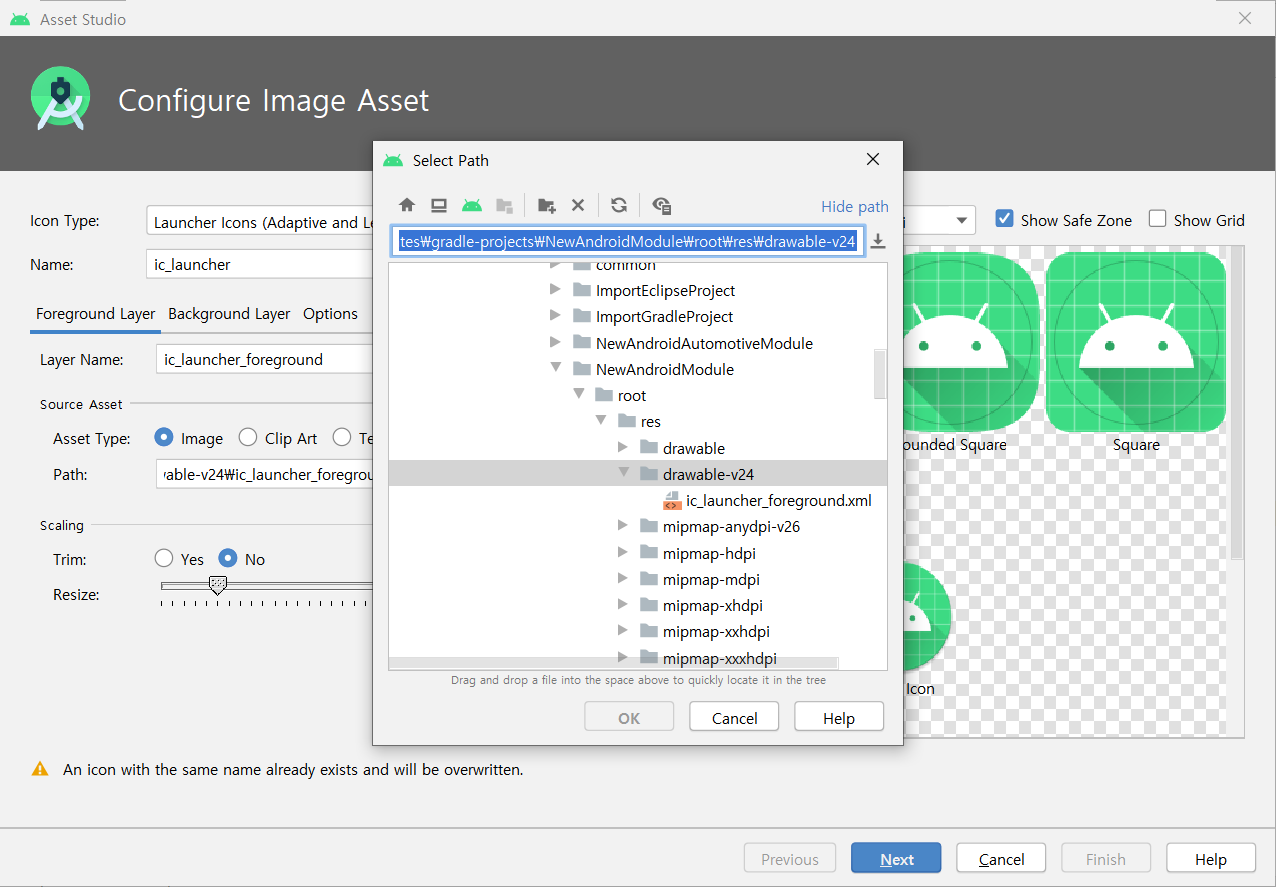Click the Resize slider handle
The image size is (1276, 887).
(x=217, y=586)
